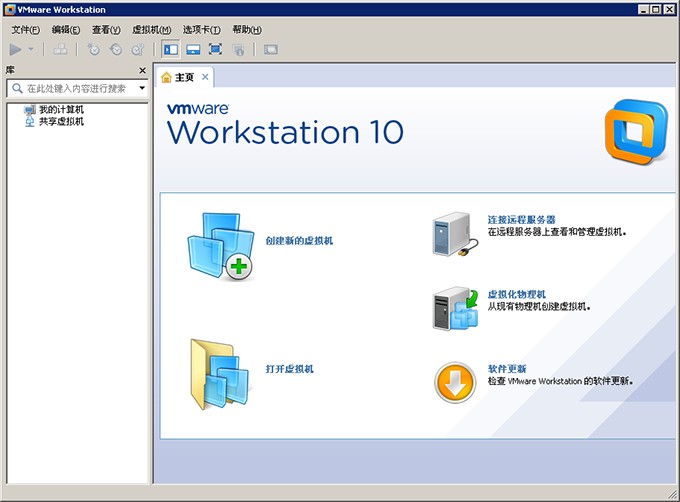Viewport: 680px width, 502px height.
Task: Maximize the VMware Workstation window
Action: (x=656, y=10)
